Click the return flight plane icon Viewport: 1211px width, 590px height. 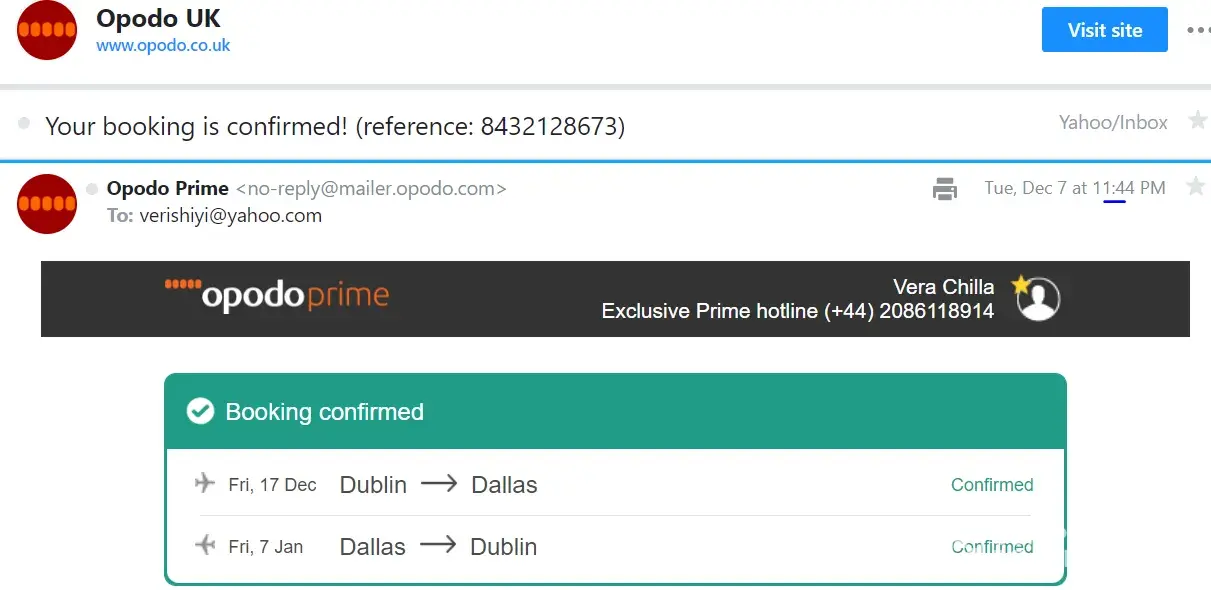pyautogui.click(x=205, y=546)
